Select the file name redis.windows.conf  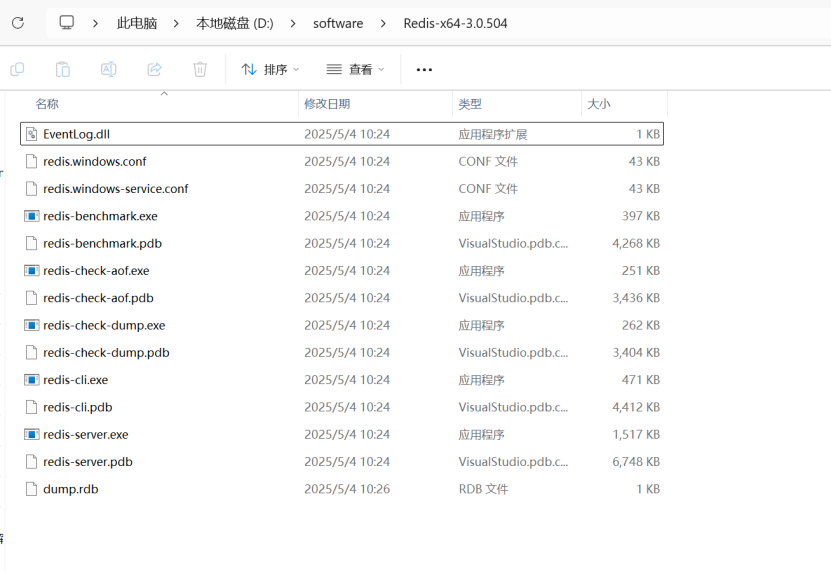pyautogui.click(x=95, y=161)
